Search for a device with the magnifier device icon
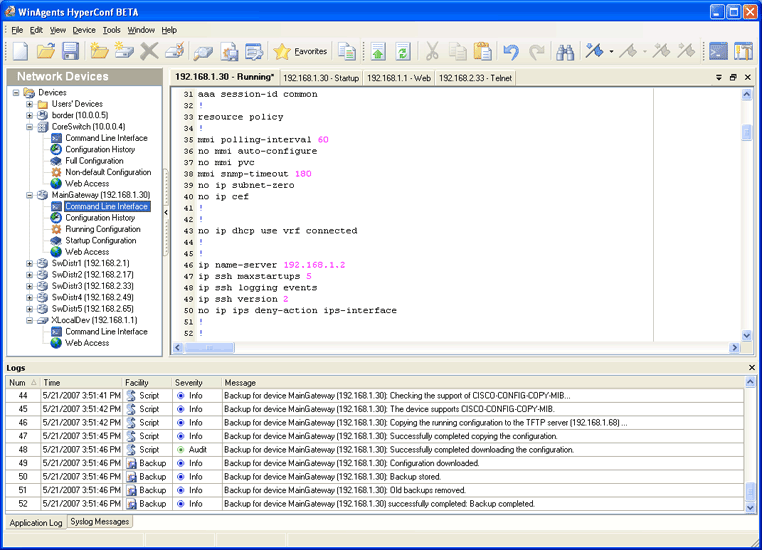The image size is (762, 550). [x=203, y=51]
